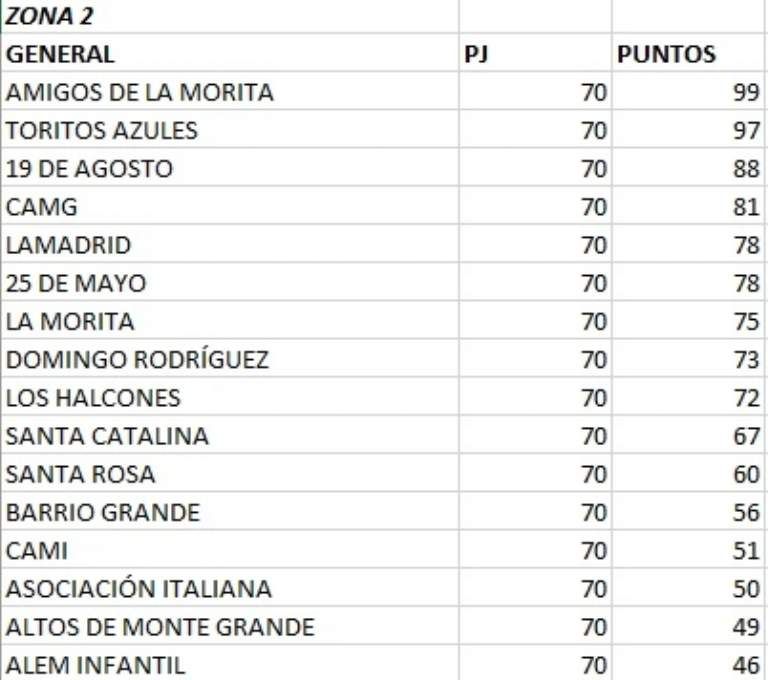Click the DOMINGO RODRÍGUEZ cell
Image resolution: width=768 pixels, height=680 pixels.
137,360
